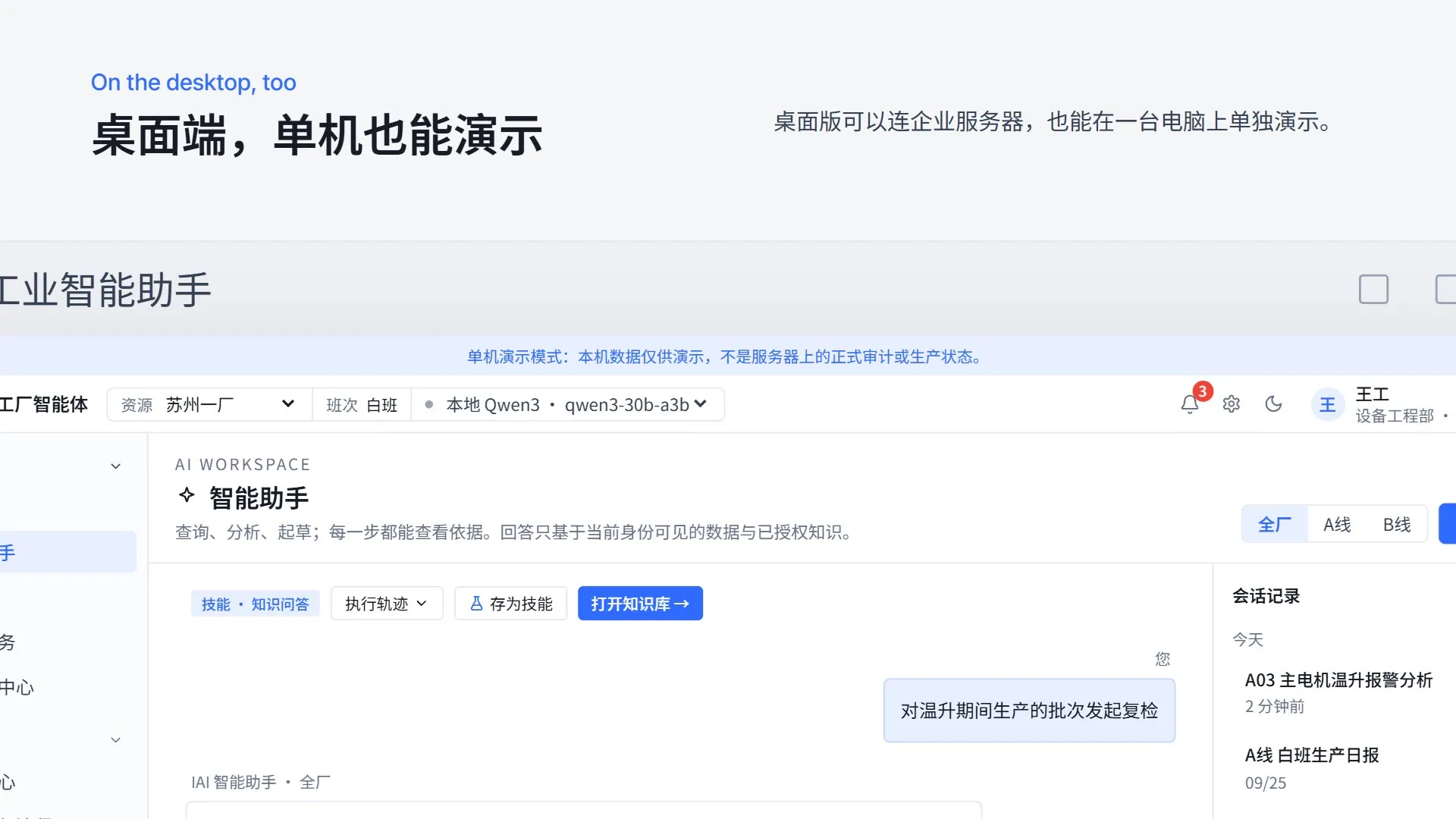This screenshot has height=819, width=1456.
Task: Click the sparkle icon beside 智能助手
Action: click(187, 496)
